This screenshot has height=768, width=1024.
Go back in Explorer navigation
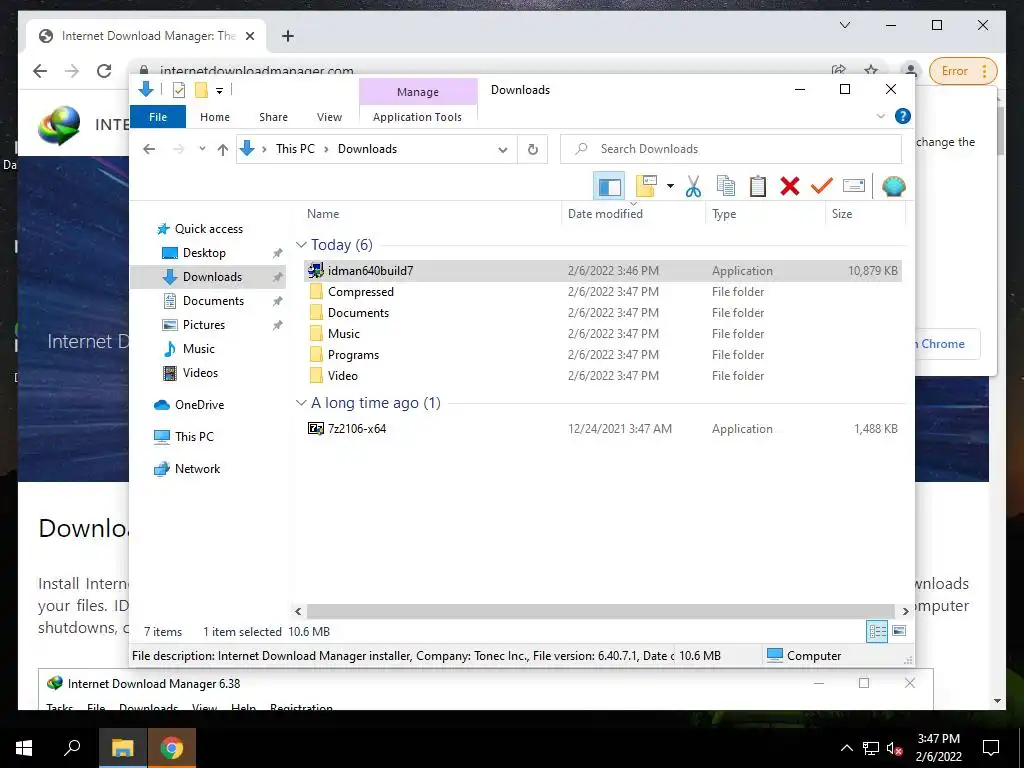149,149
